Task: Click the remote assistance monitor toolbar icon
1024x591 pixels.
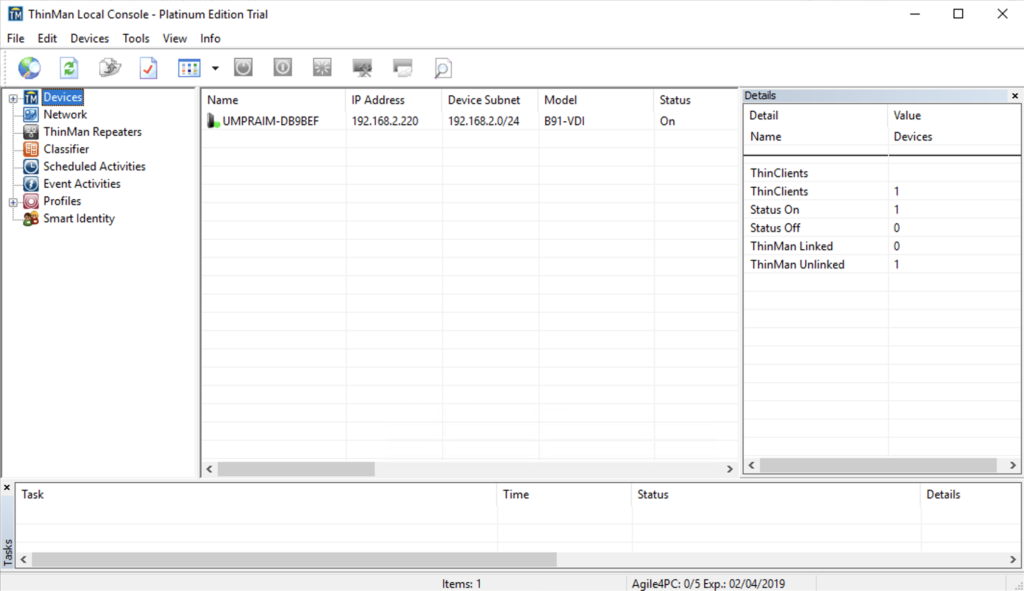Action: (363, 68)
